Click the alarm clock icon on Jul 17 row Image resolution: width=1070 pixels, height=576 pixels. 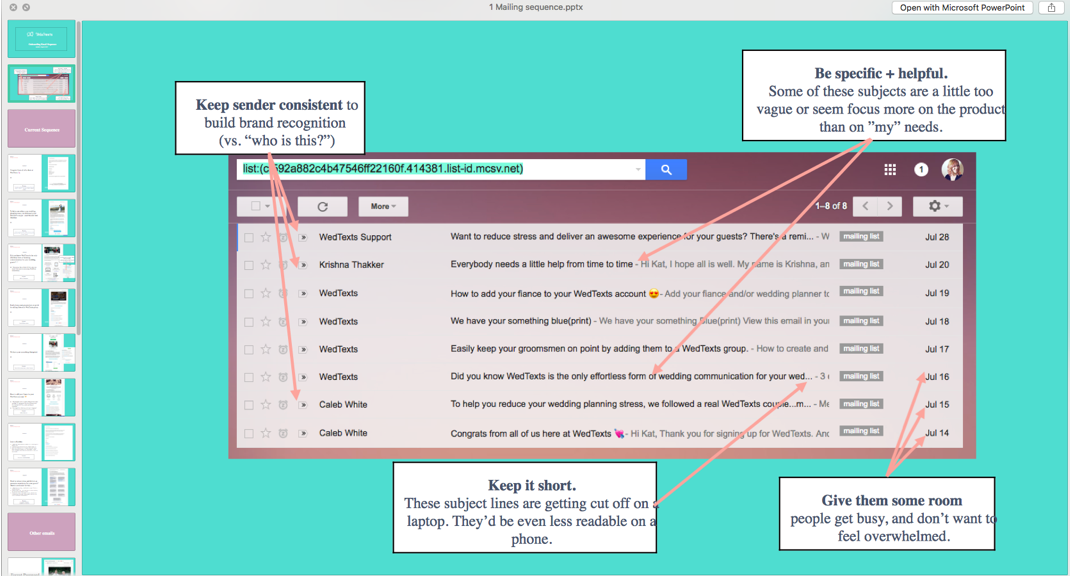click(x=283, y=349)
